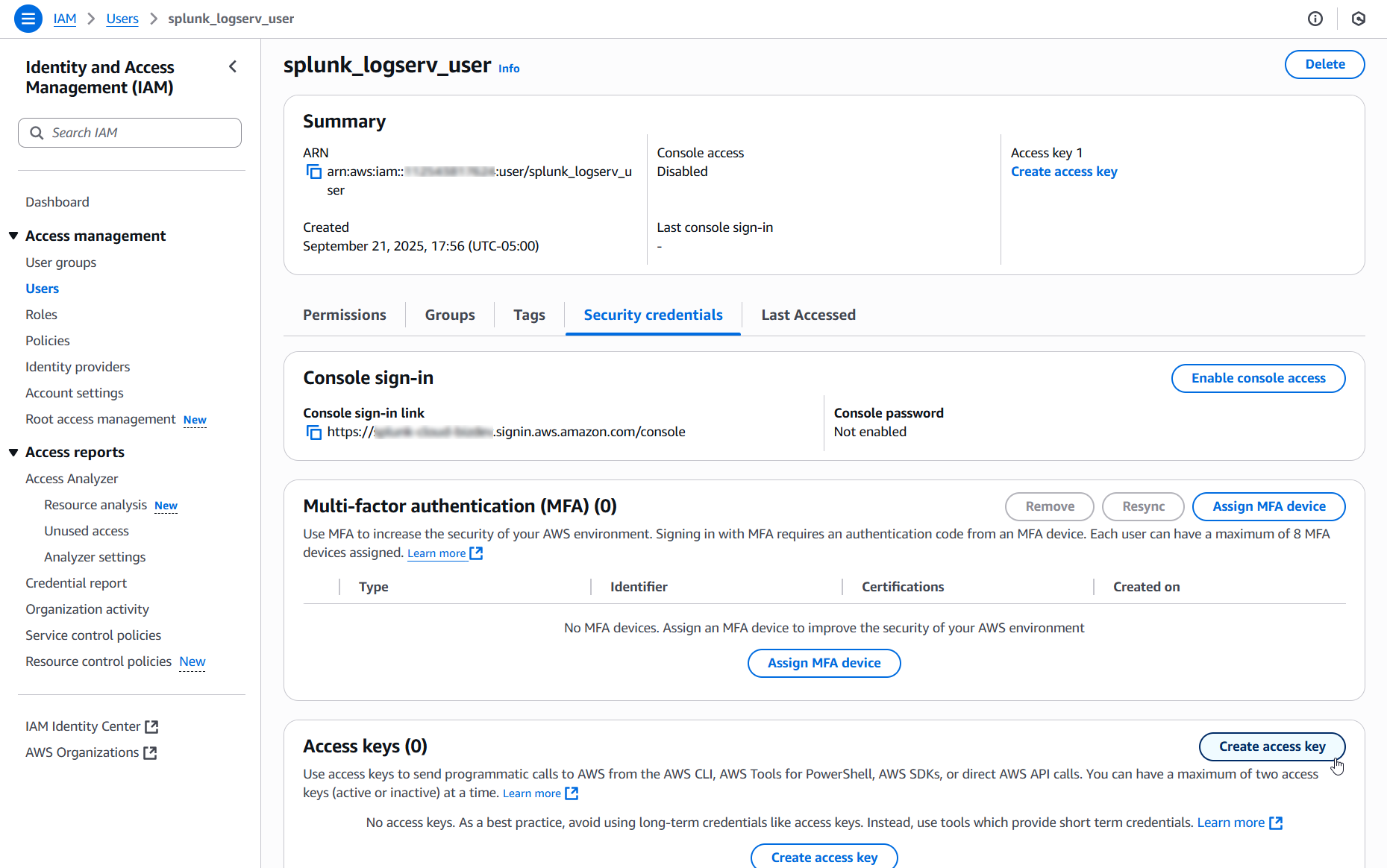This screenshot has height=868, width=1387.
Task: Open Root access management in sidebar
Action: tap(101, 419)
